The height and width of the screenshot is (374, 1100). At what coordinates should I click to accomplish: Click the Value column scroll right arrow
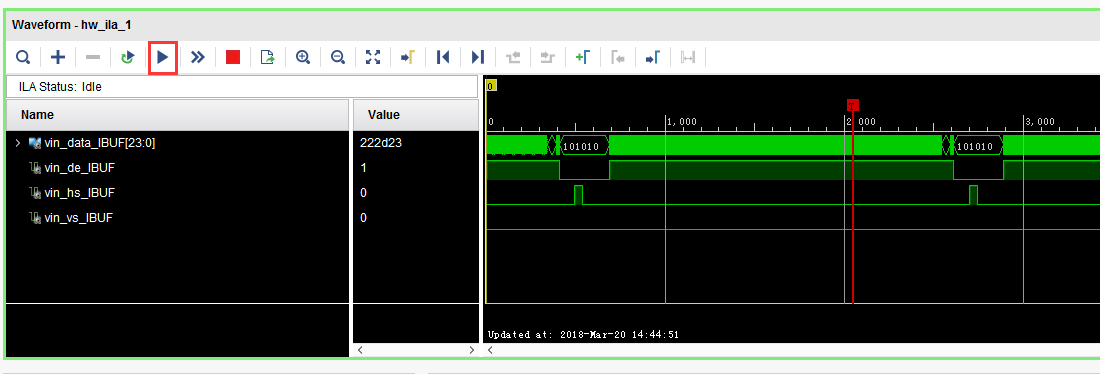click(x=472, y=349)
